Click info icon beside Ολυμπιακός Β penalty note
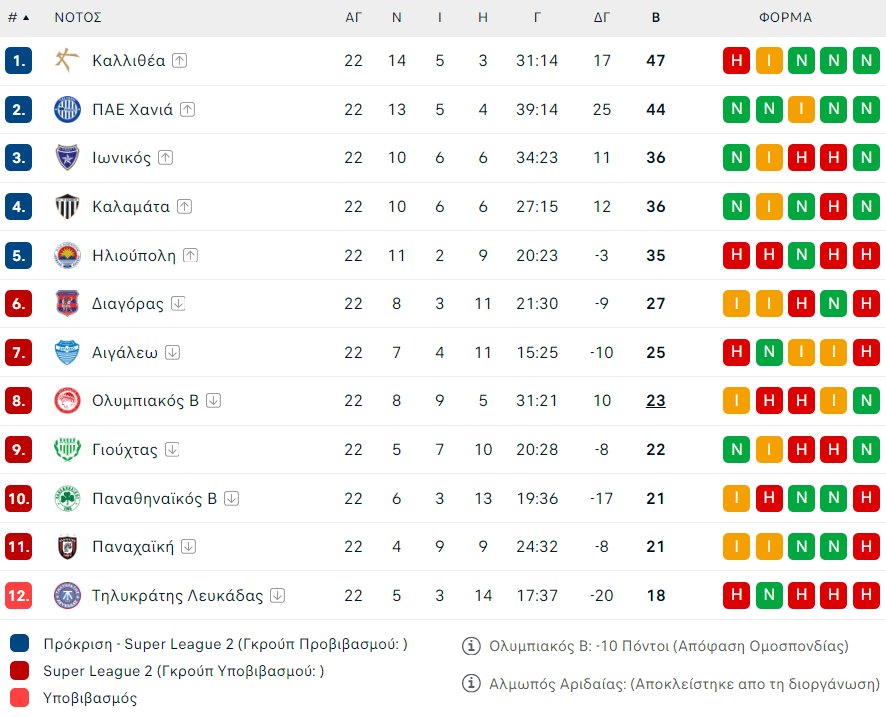The width and height of the screenshot is (886, 717). tap(471, 646)
